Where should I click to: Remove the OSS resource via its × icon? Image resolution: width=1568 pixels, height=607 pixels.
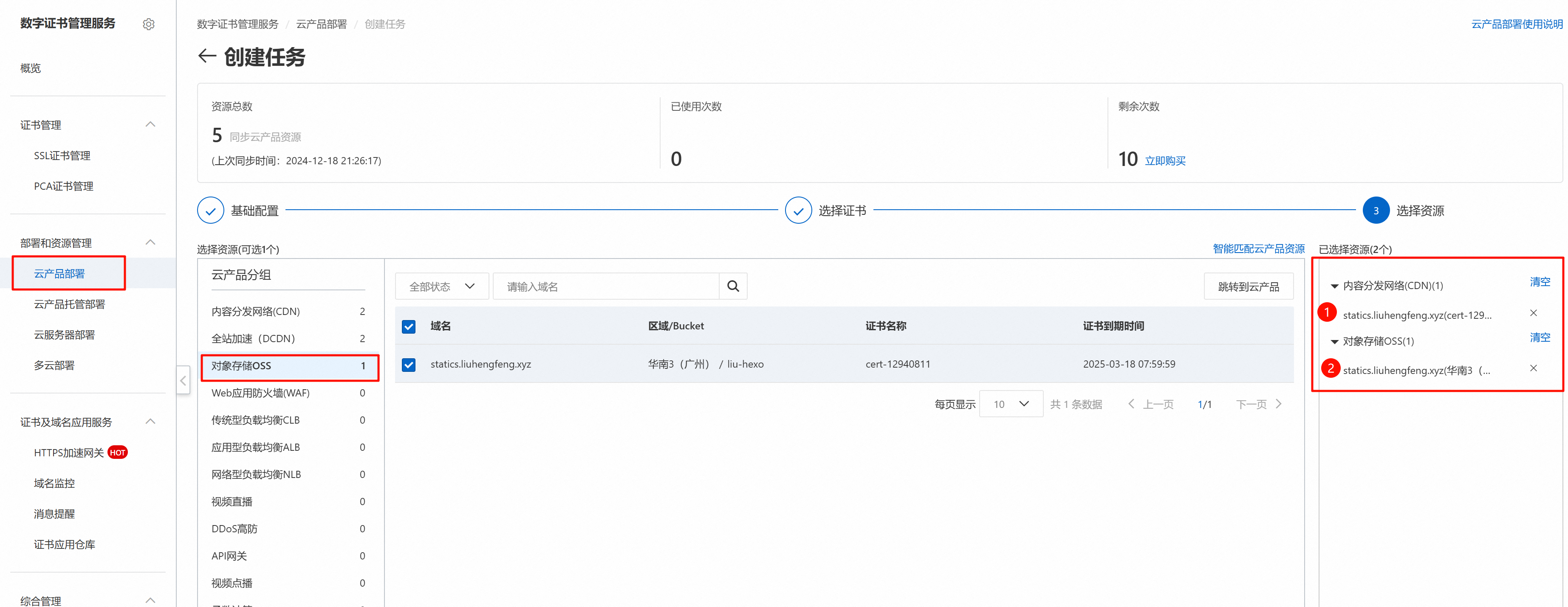[x=1534, y=368]
